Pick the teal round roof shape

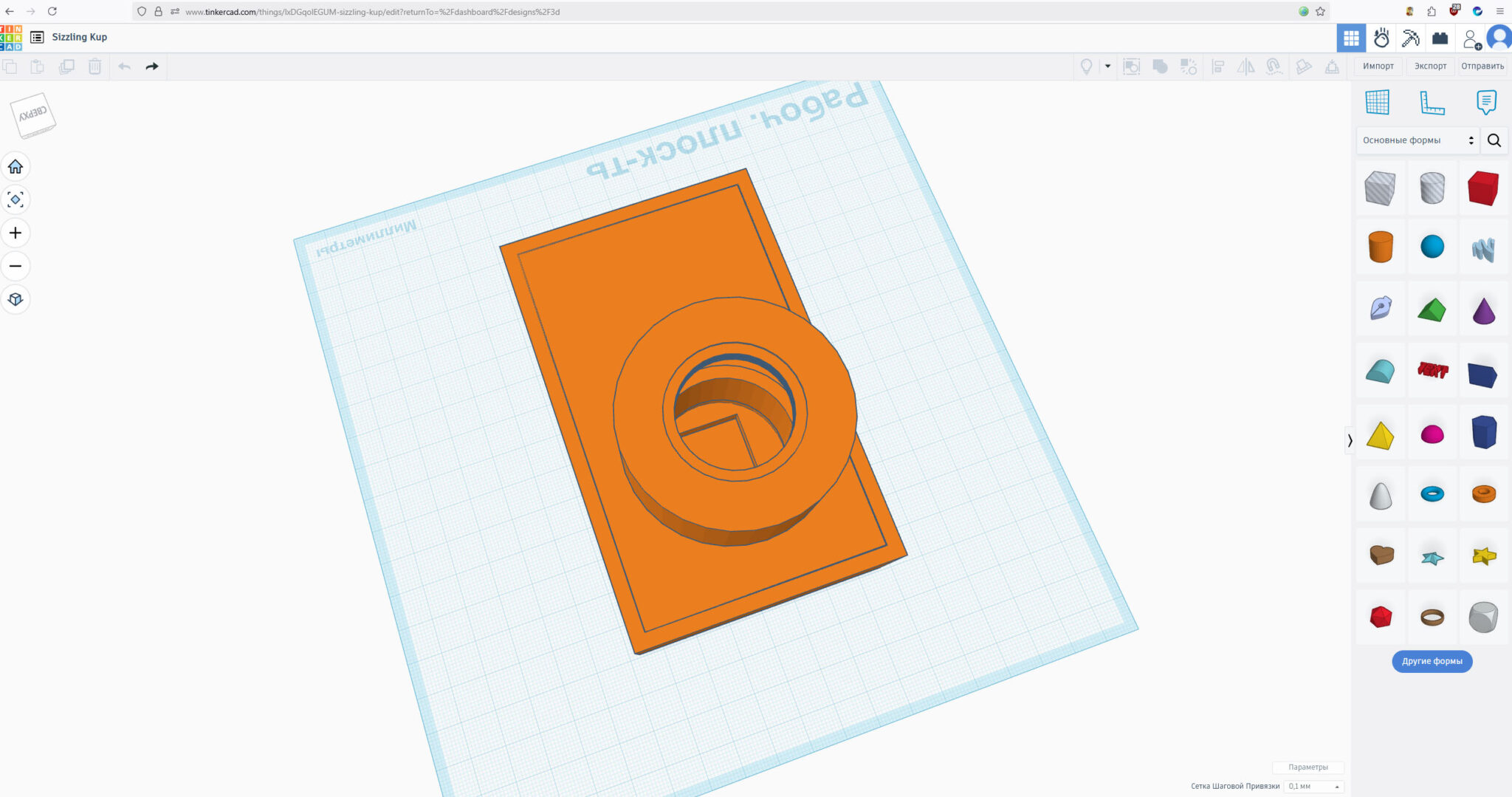click(x=1380, y=371)
